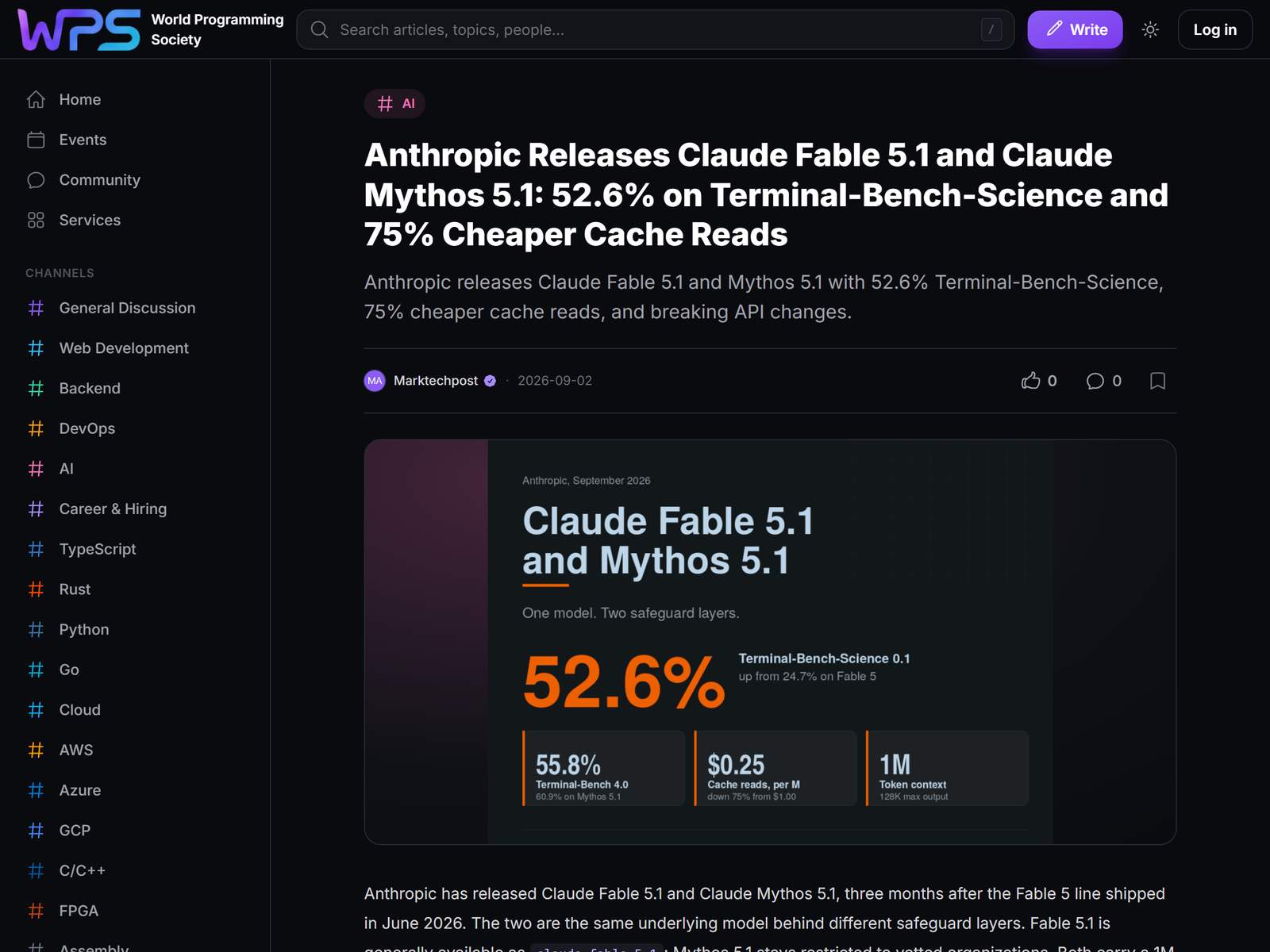This screenshot has width=1270, height=952.
Task: Click the WPS logo
Action: point(79,30)
